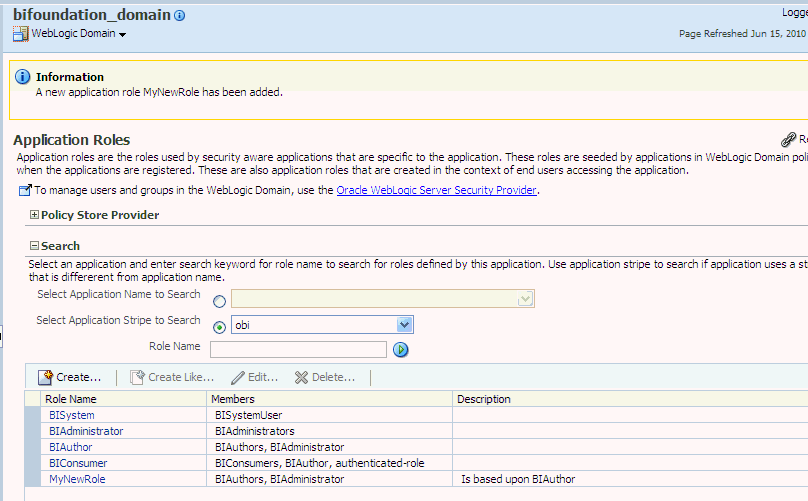This screenshot has width=808, height=501.
Task: Sort by Description column header
Action: coord(630,398)
